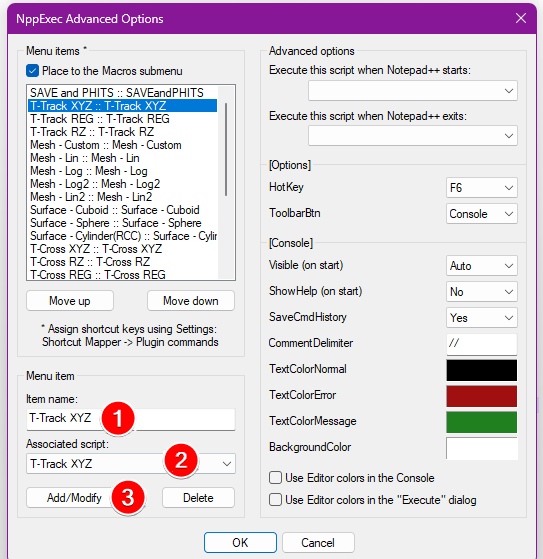Select Surface - Cuboid list item
Viewport: 543px width, 559px height.
point(122,210)
